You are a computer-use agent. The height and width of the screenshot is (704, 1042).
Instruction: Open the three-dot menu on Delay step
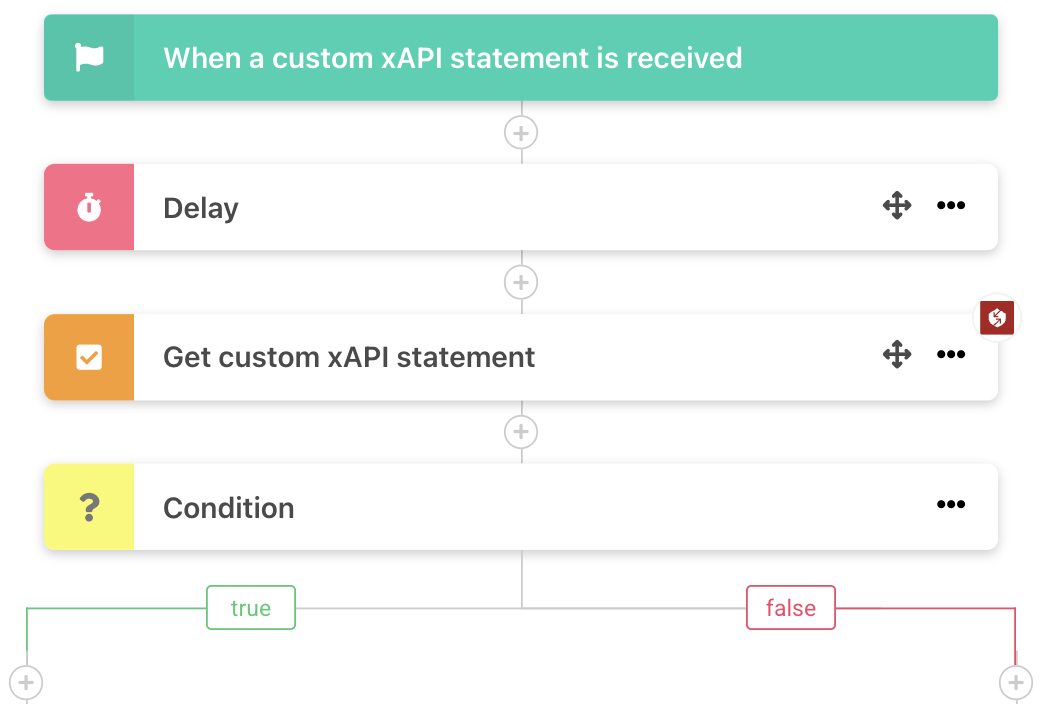point(950,206)
